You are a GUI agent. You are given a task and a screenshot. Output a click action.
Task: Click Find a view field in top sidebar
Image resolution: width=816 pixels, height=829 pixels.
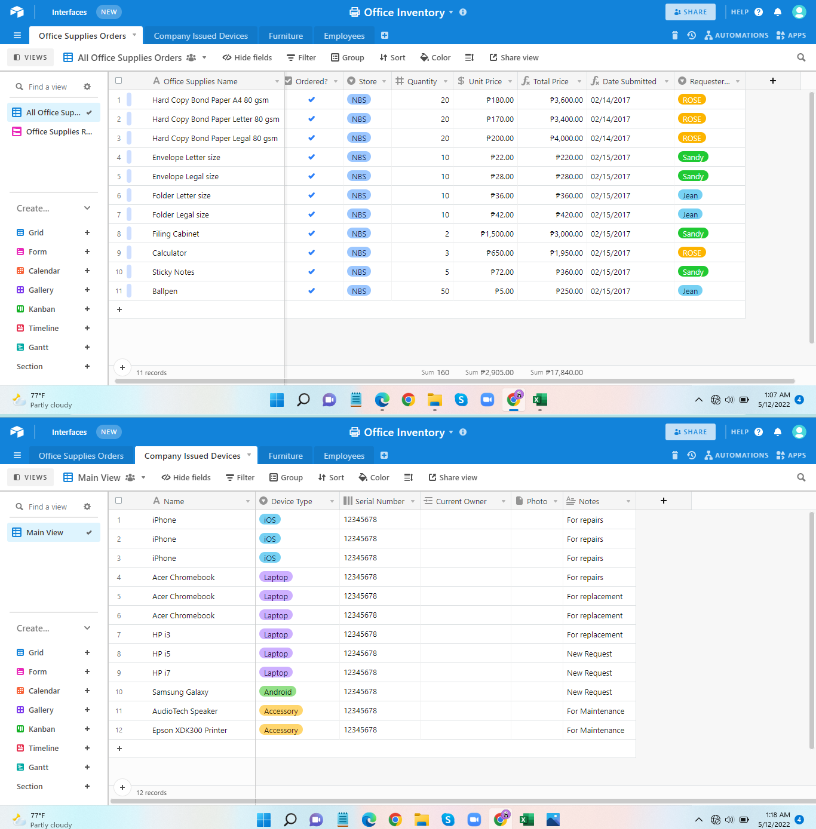47,87
